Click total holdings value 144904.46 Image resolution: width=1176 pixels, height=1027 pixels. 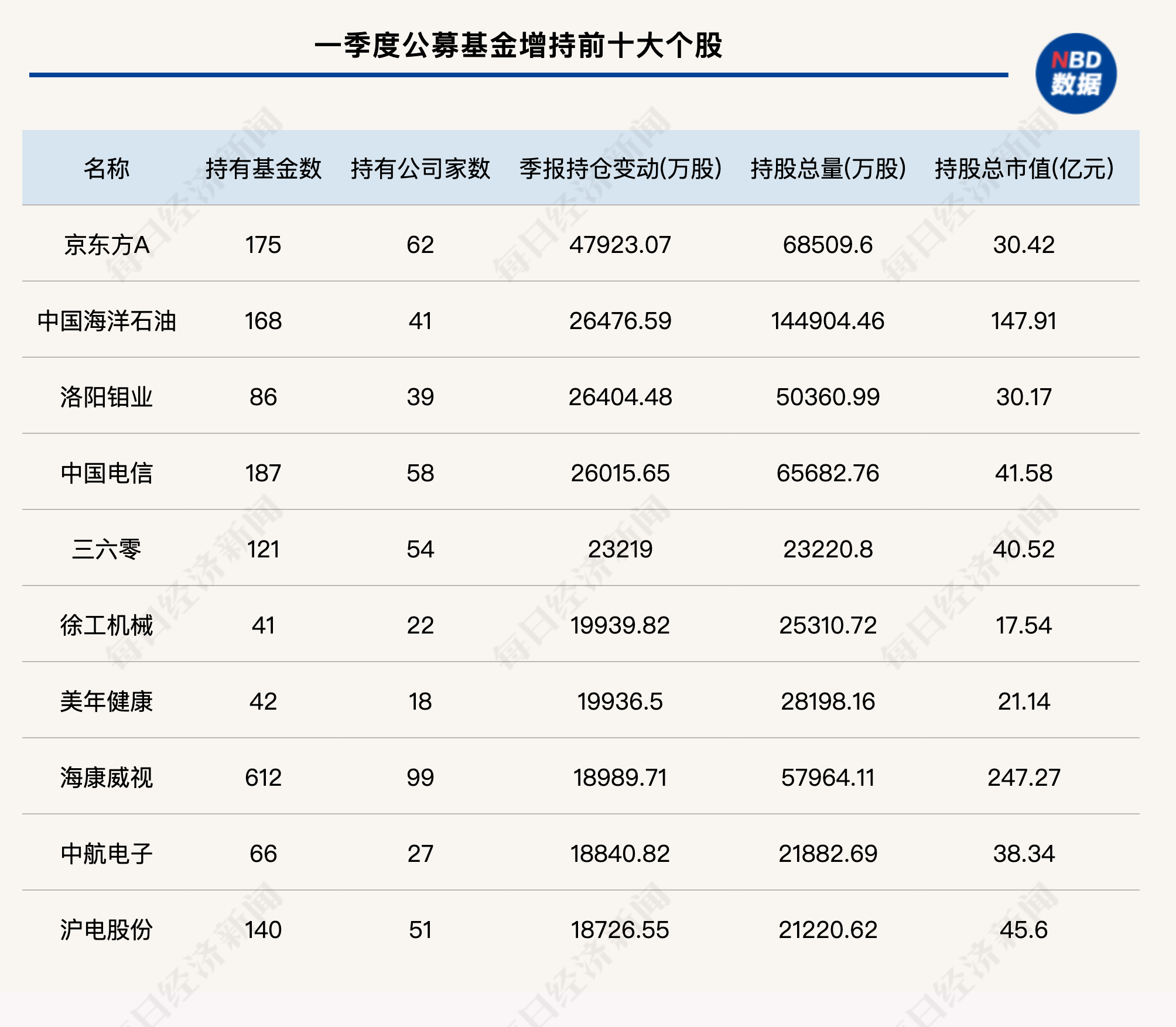828,321
